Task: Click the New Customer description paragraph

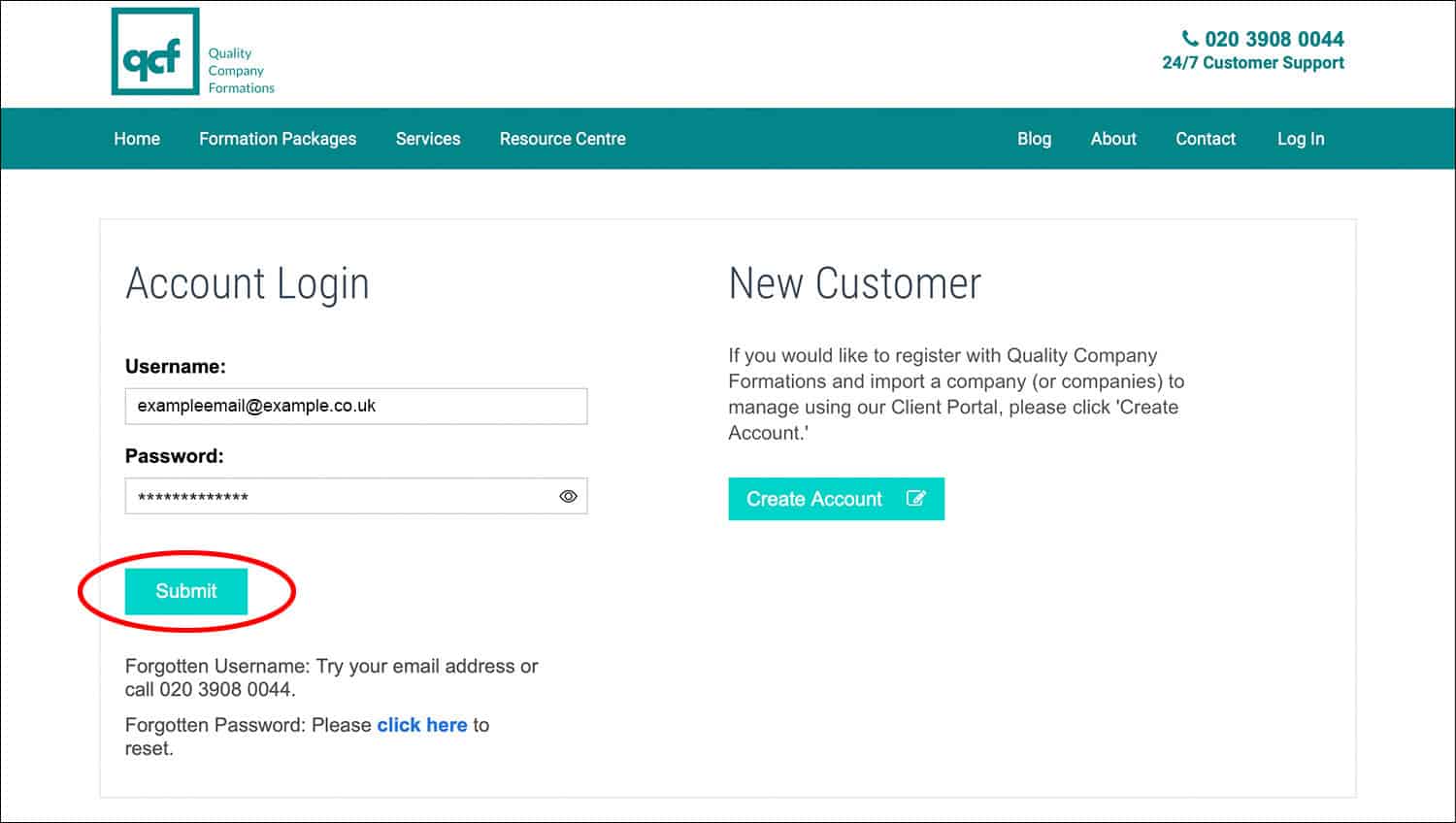Action: (x=956, y=394)
